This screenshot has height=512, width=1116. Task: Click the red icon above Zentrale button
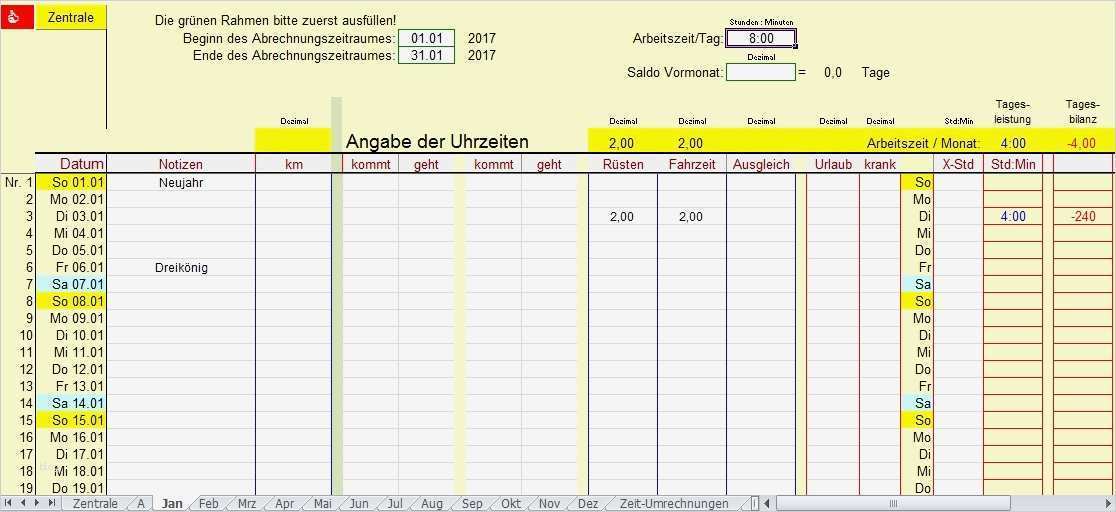coord(17,18)
